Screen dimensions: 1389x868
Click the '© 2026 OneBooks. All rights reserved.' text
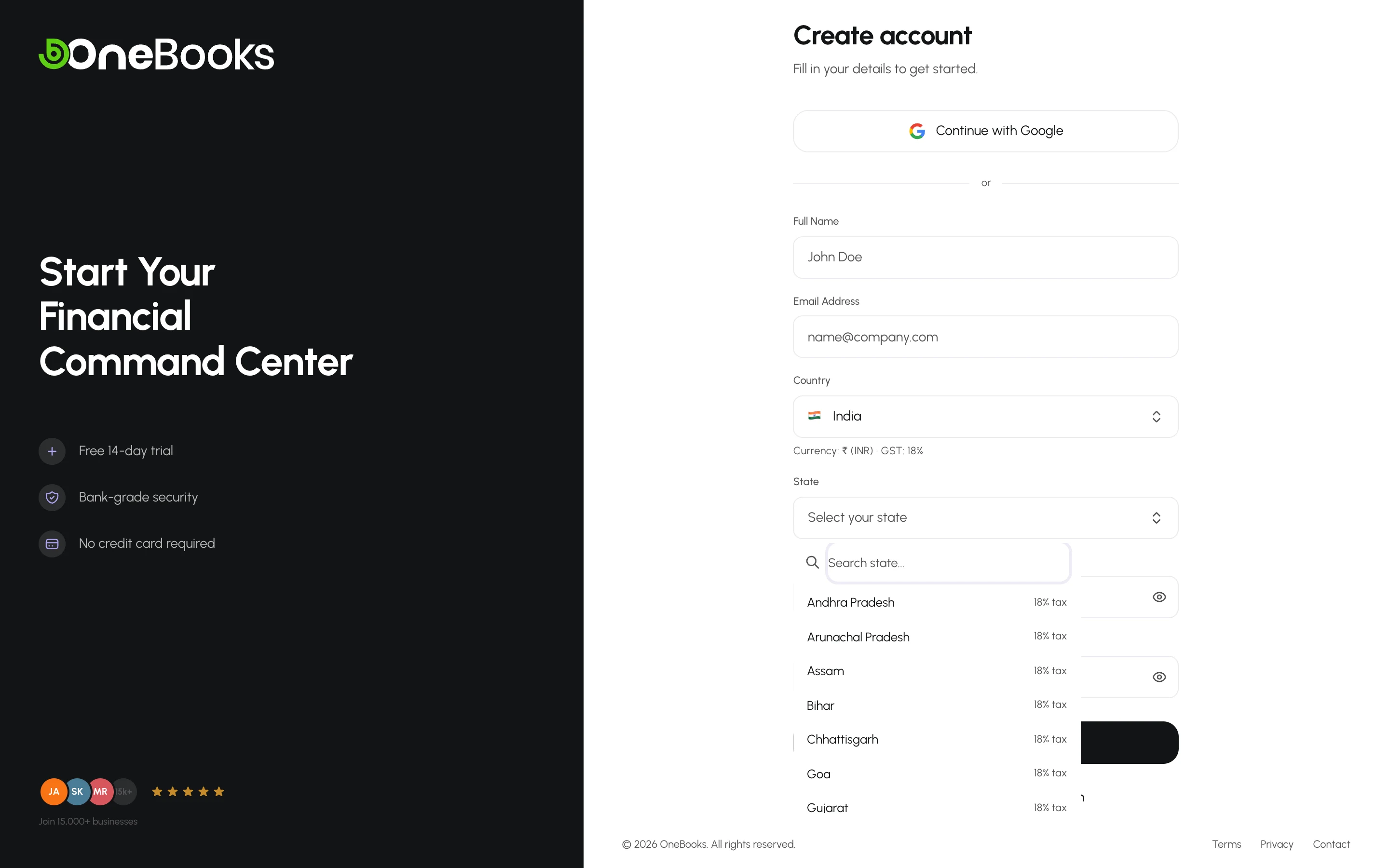click(708, 844)
